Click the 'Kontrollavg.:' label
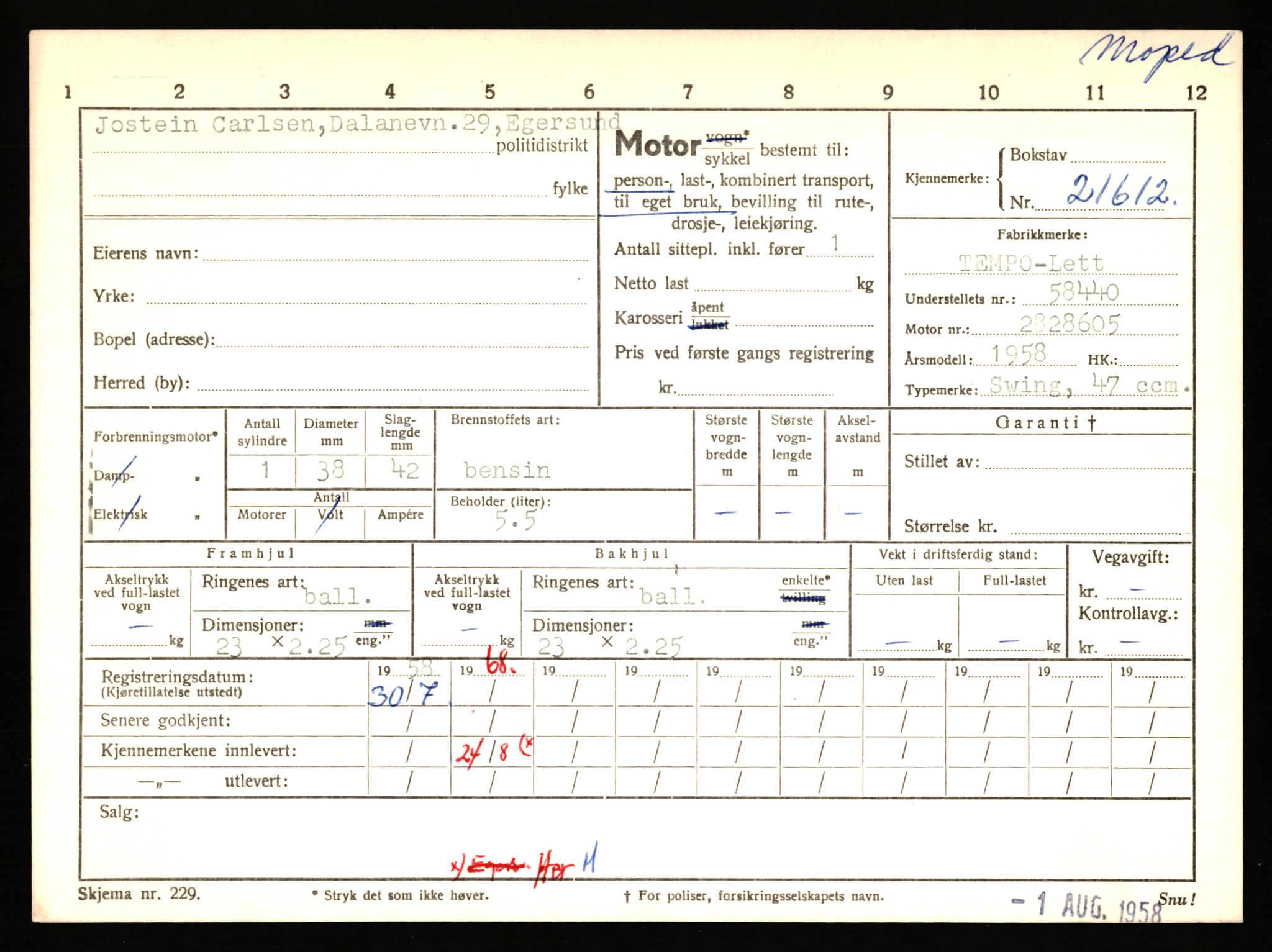The image size is (1272, 952). point(1129,614)
